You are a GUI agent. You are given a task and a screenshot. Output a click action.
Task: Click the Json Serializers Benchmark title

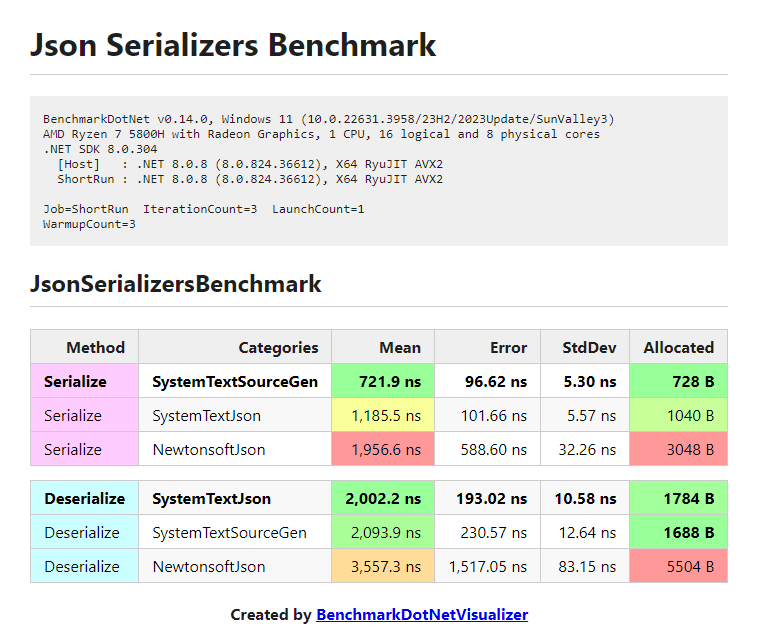tap(233, 45)
